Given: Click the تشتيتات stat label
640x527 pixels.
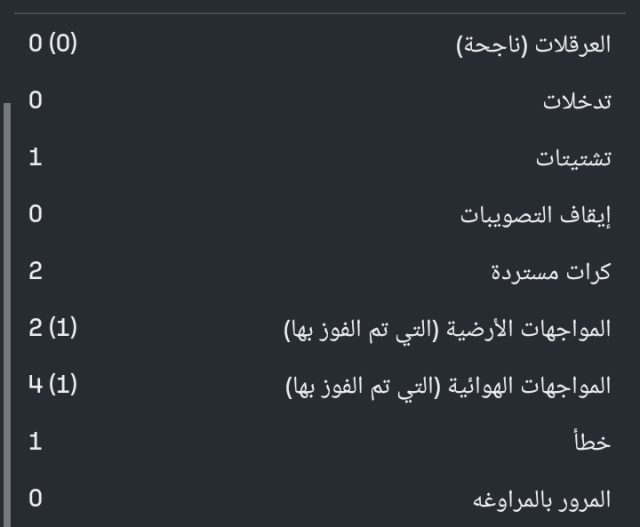Looking at the screenshot, I should (572, 158).
